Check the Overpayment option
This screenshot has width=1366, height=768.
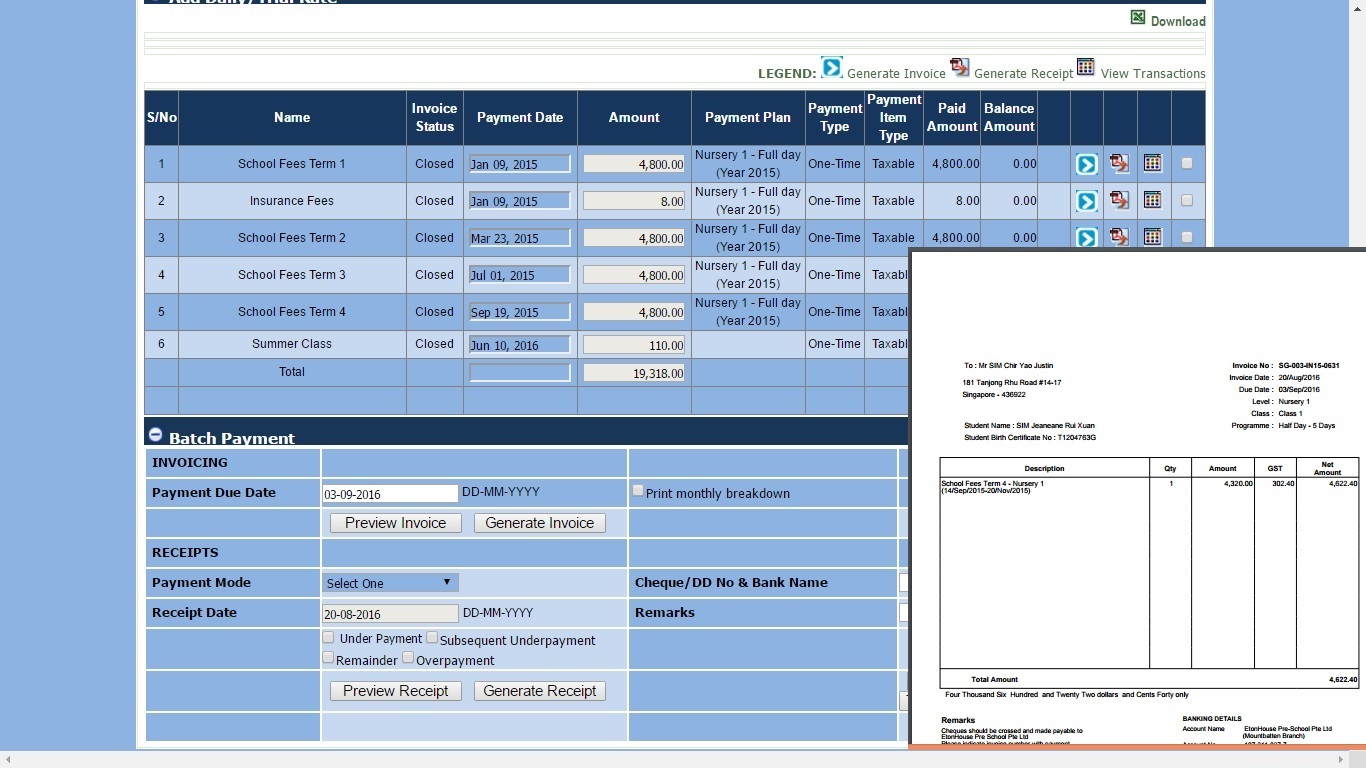408,657
